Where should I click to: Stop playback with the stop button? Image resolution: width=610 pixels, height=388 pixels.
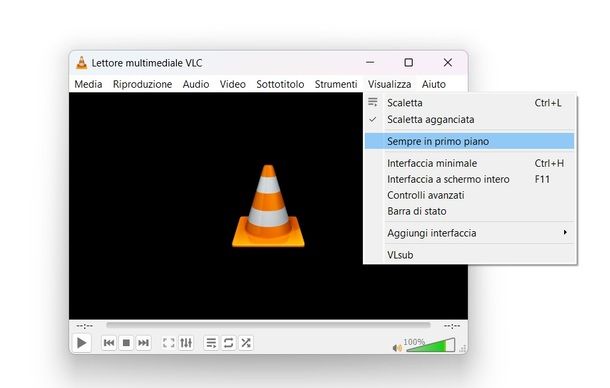point(126,343)
